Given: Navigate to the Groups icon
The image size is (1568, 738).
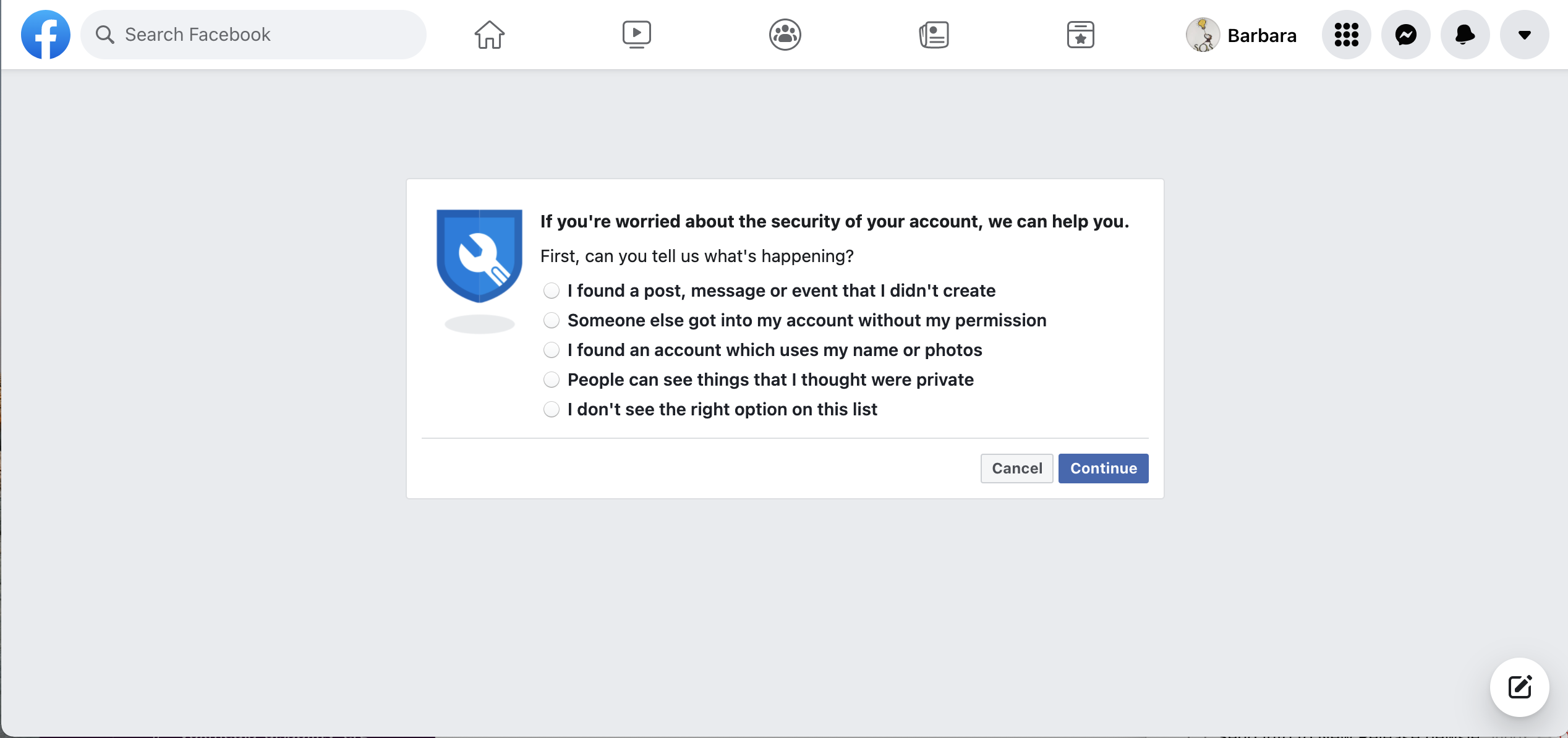Looking at the screenshot, I should click(x=784, y=35).
